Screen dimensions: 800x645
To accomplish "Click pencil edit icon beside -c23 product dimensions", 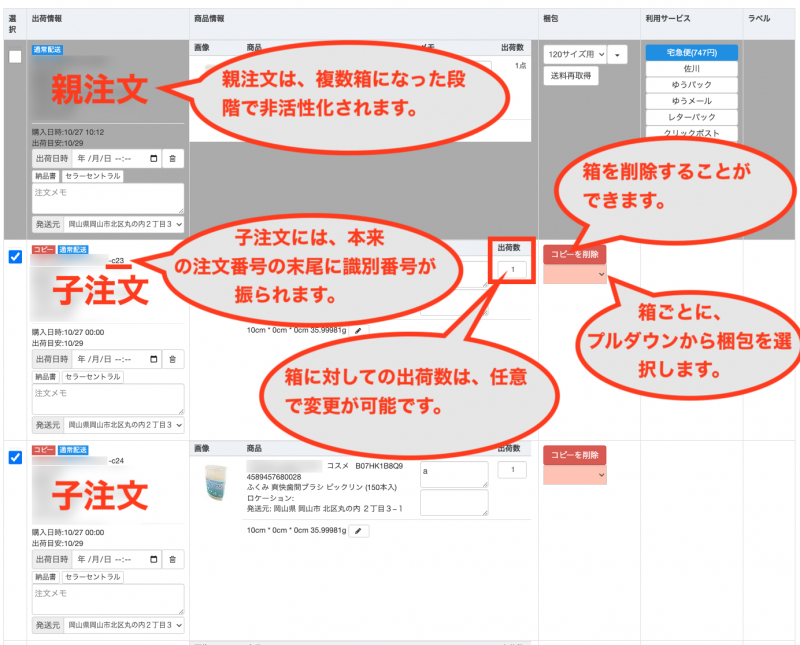I will click(x=360, y=329).
